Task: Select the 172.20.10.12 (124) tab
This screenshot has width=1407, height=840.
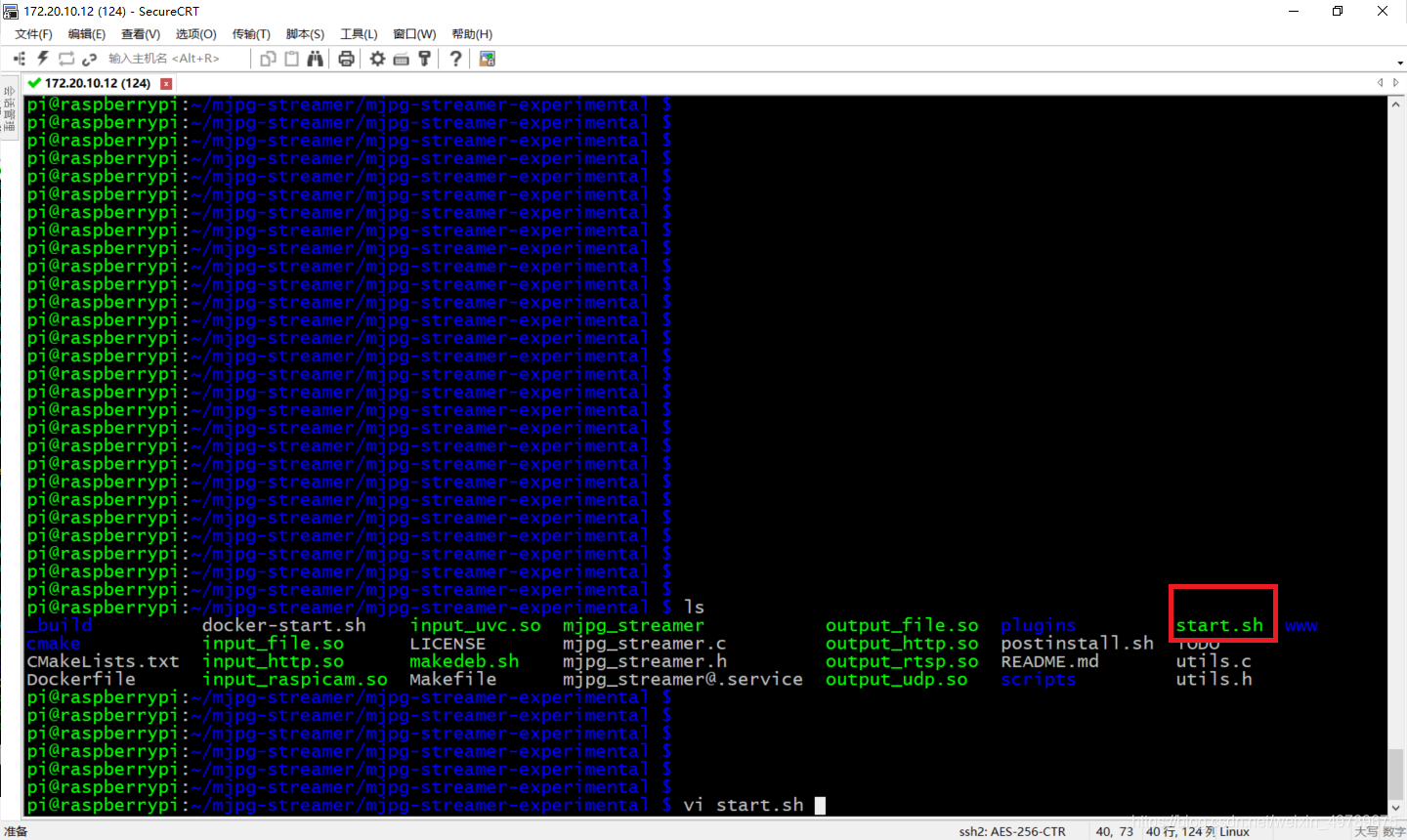Action: pyautogui.click(x=98, y=83)
